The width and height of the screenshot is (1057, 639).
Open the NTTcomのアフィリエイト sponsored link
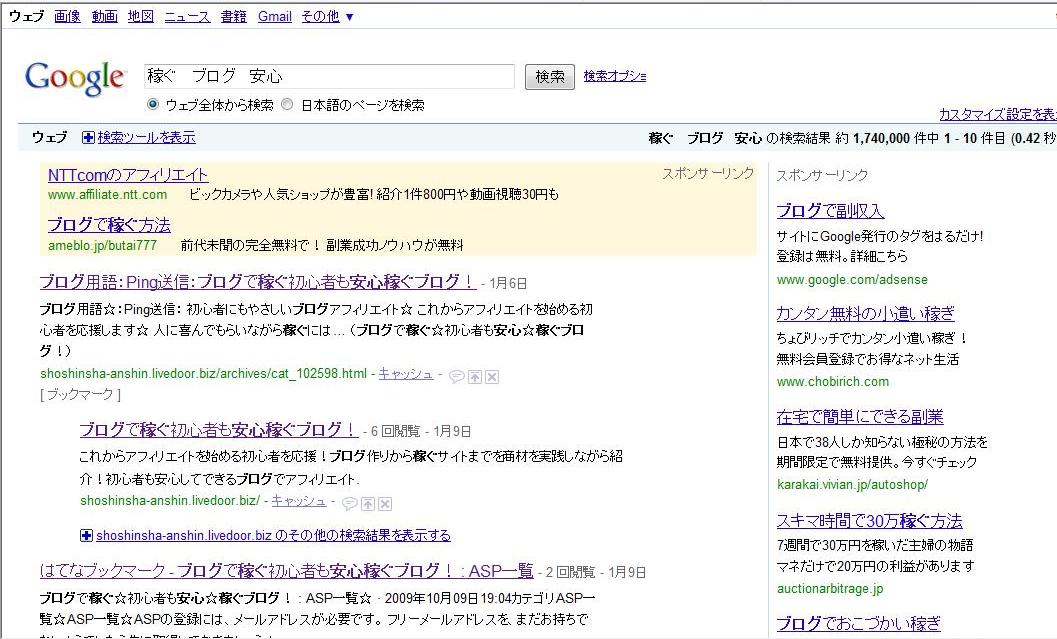coord(128,175)
